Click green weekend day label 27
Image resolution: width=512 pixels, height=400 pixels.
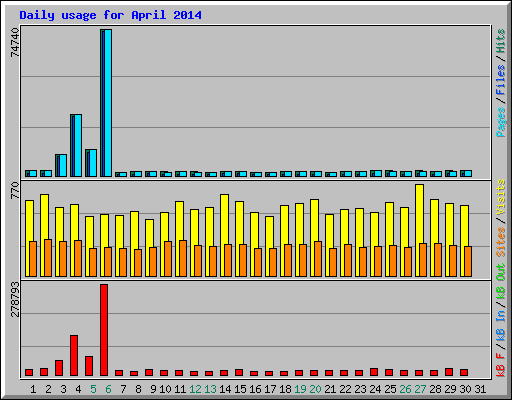pyautogui.click(x=420, y=389)
